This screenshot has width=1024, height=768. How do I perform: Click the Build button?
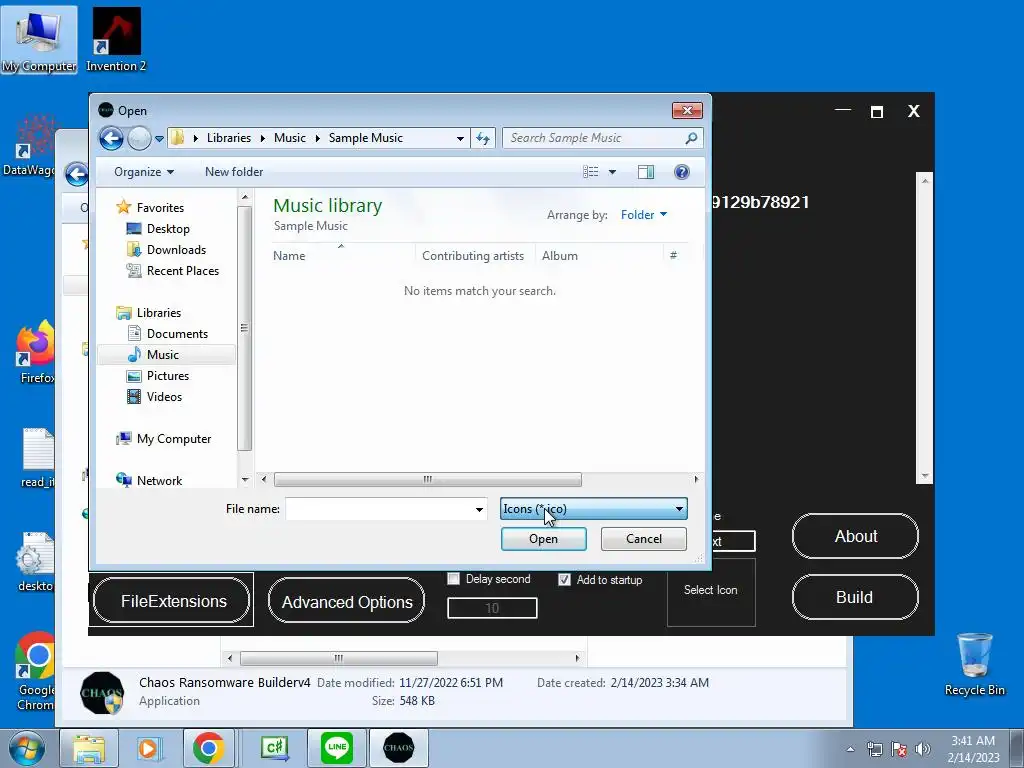click(x=855, y=597)
